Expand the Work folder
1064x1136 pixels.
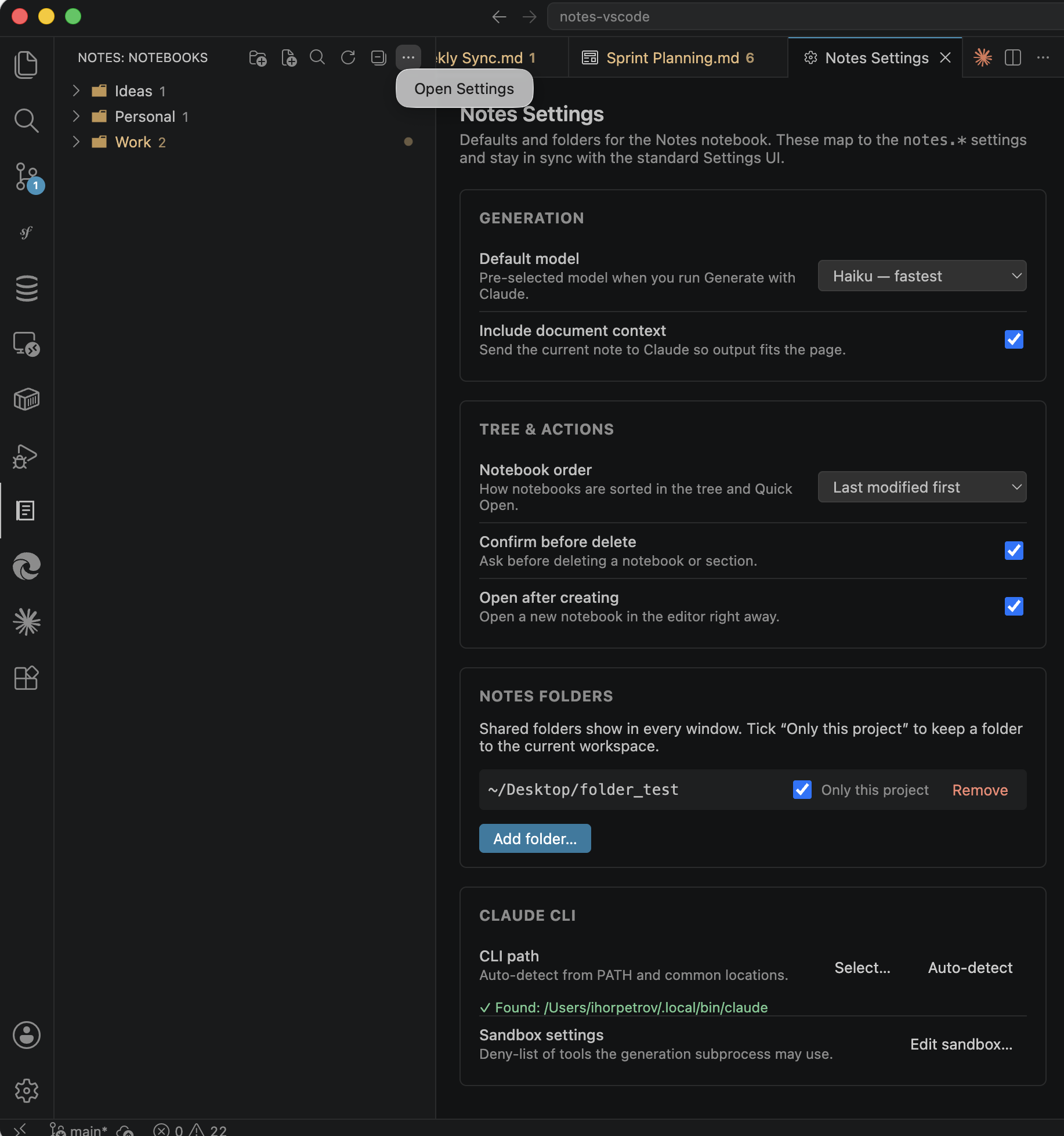(76, 142)
